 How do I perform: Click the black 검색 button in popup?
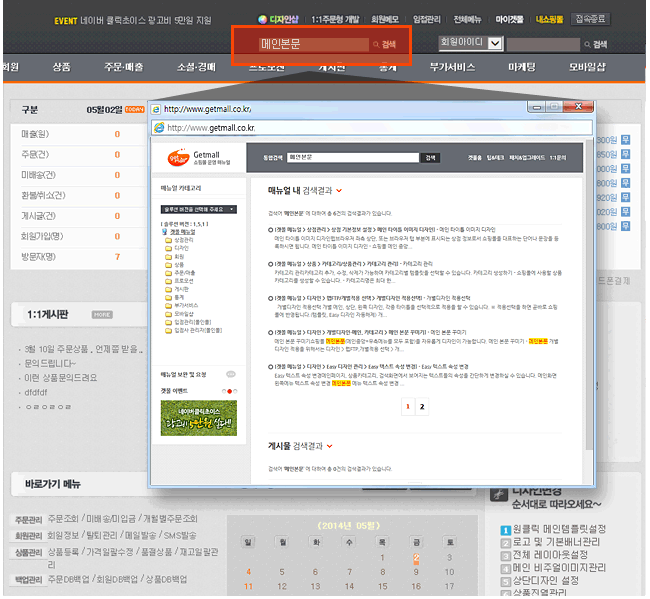pos(430,157)
